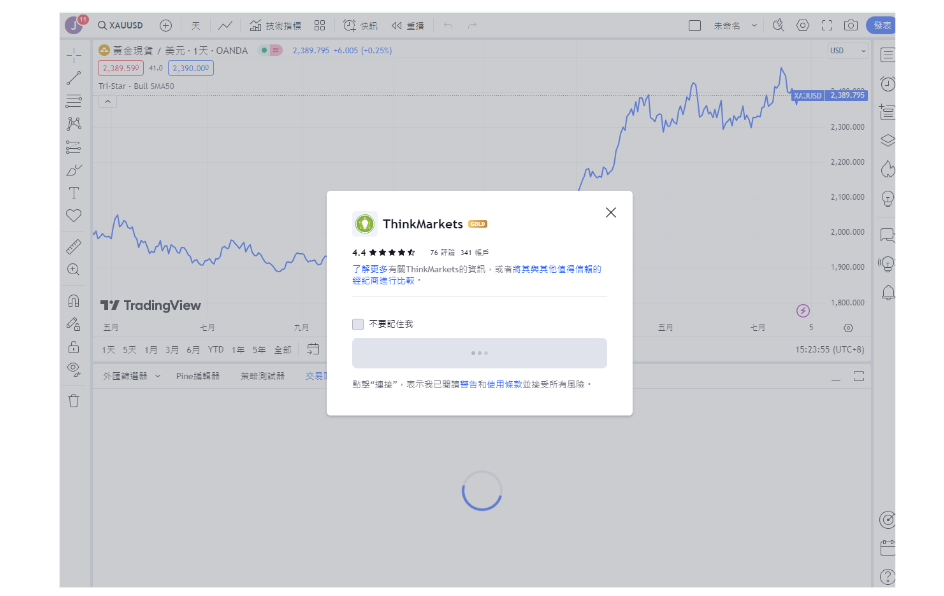Click the 2,389.590 sell price button
The width and height of the screenshot is (944, 596).
click(121, 68)
